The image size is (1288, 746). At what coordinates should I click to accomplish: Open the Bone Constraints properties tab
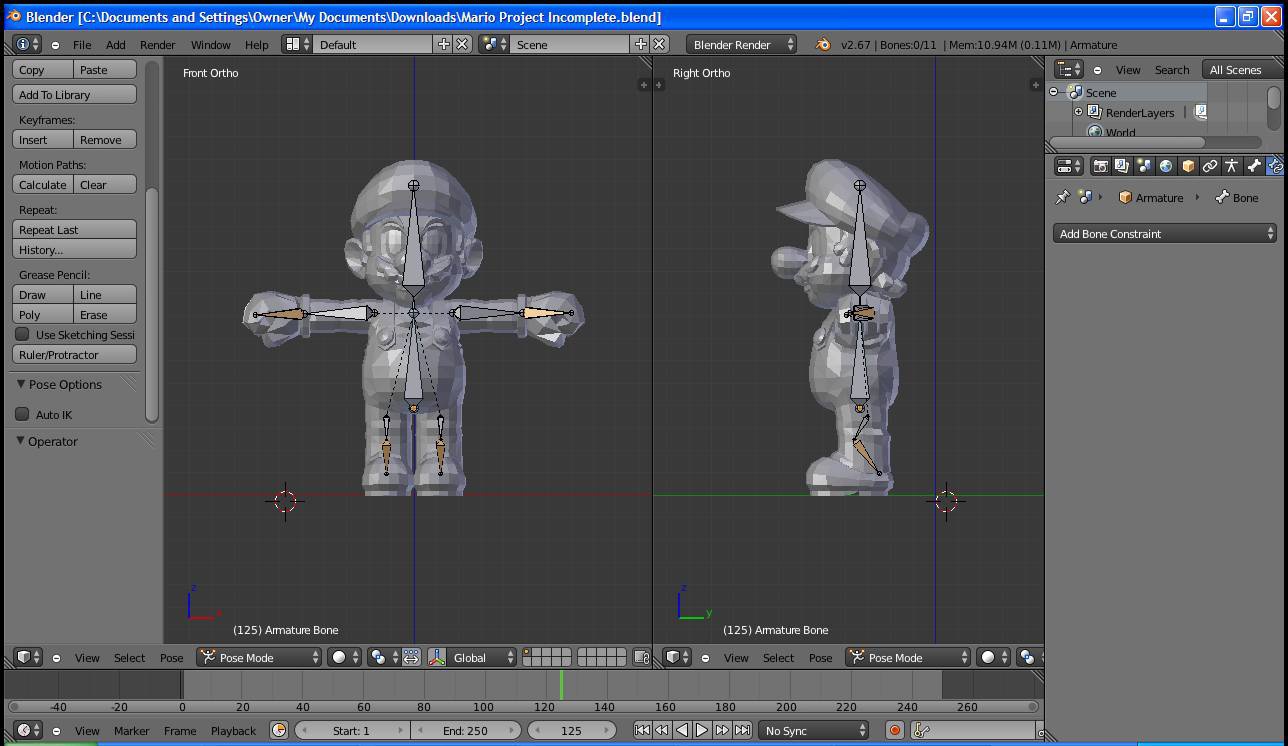pyautogui.click(x=1276, y=166)
